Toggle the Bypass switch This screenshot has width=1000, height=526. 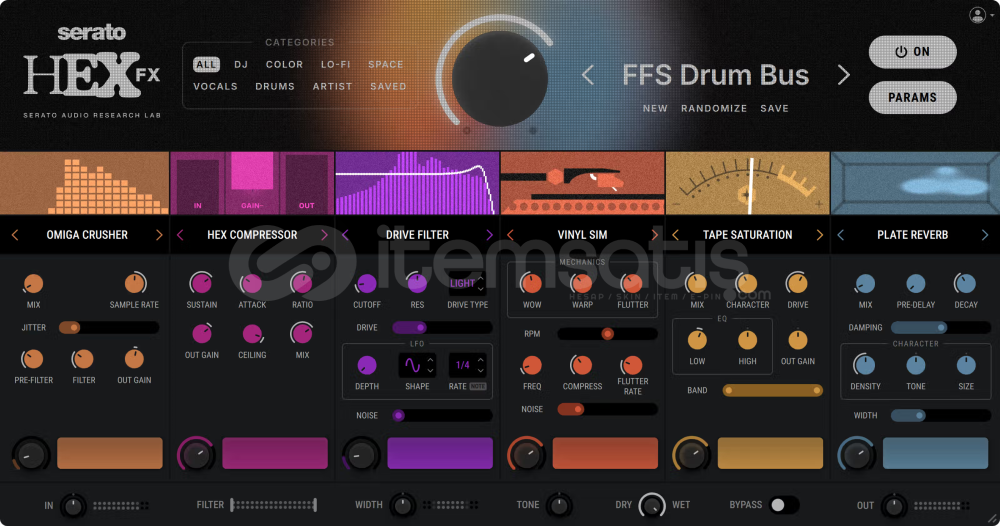click(x=782, y=505)
